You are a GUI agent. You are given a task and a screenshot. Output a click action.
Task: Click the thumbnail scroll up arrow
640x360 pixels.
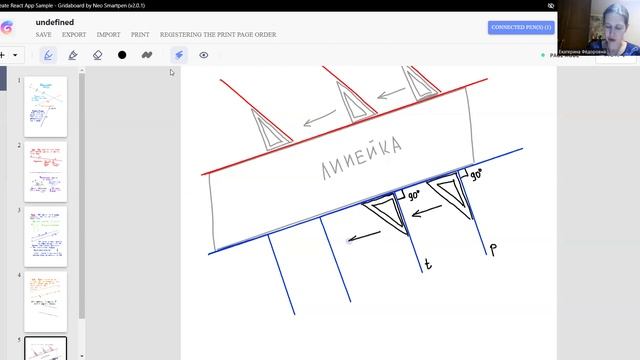[82, 70]
